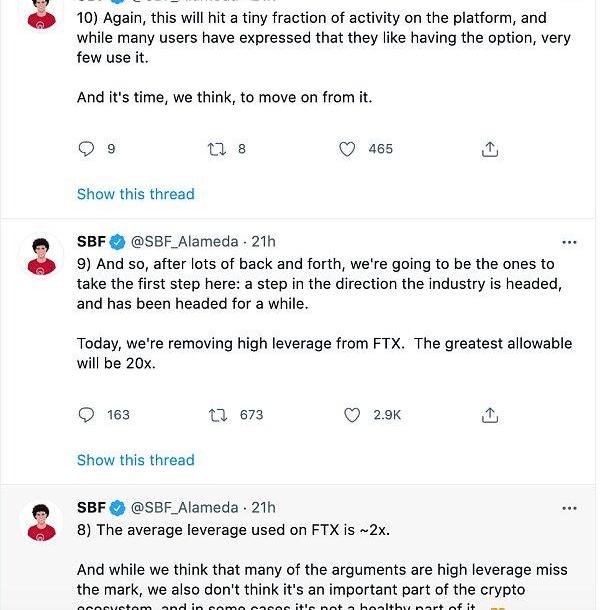600x610 pixels.
Task: Show this thread under tweet 10
Action: pyautogui.click(x=136, y=194)
